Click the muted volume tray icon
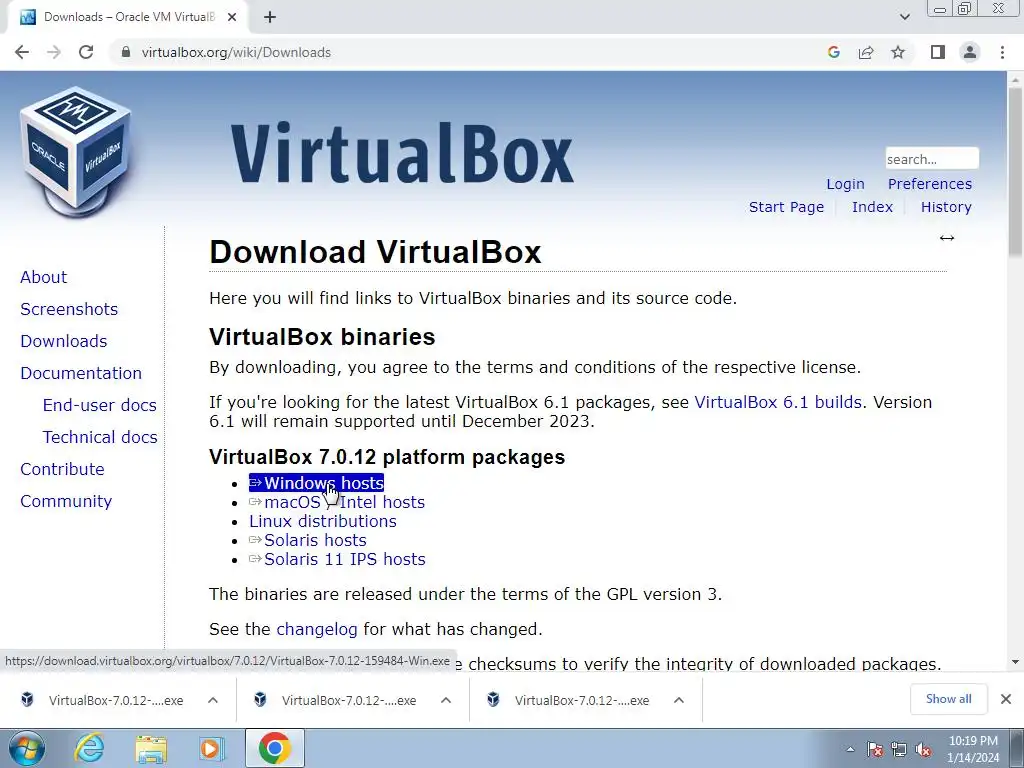Image resolution: width=1024 pixels, height=768 pixels. 923,749
